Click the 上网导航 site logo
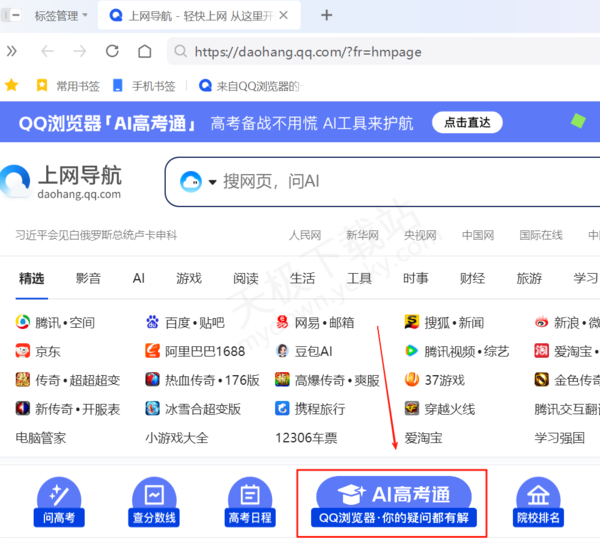The image size is (600, 545). (x=61, y=182)
